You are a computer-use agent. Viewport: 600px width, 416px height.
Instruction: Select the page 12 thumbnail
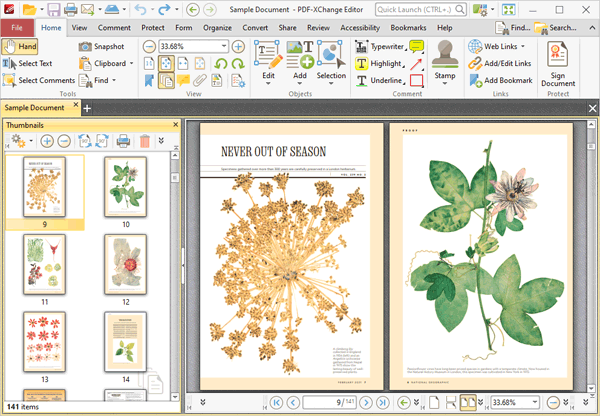(x=126, y=263)
